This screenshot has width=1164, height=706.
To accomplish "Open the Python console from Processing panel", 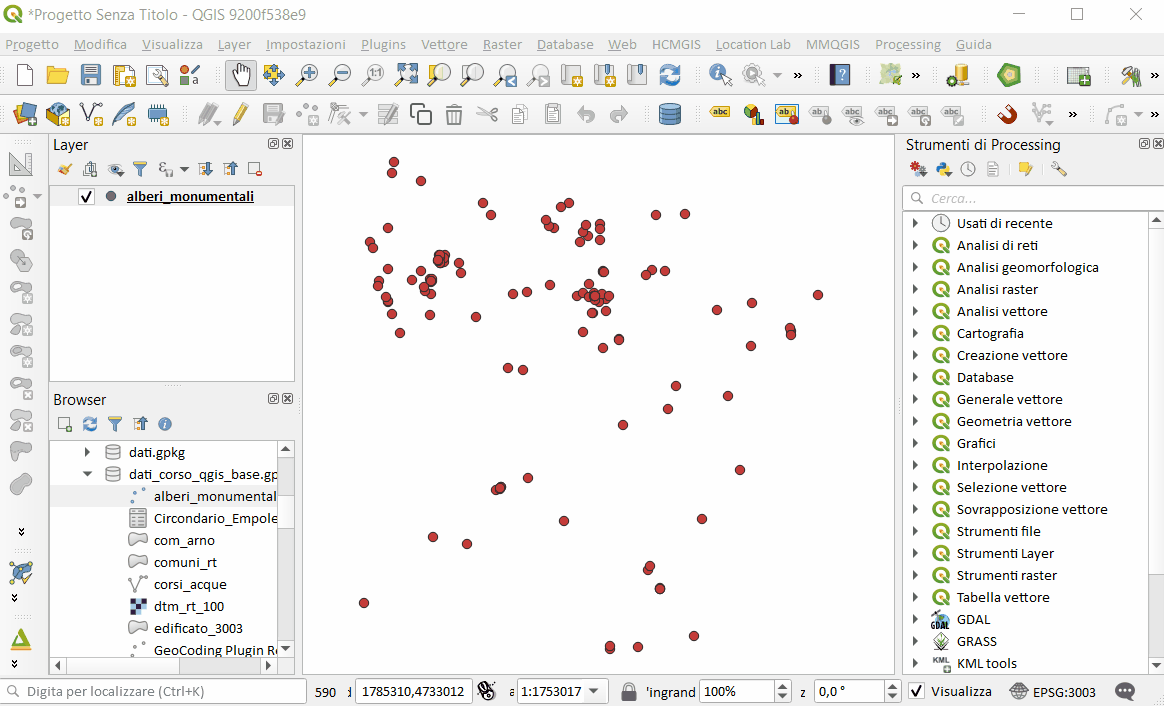I will [x=943, y=169].
